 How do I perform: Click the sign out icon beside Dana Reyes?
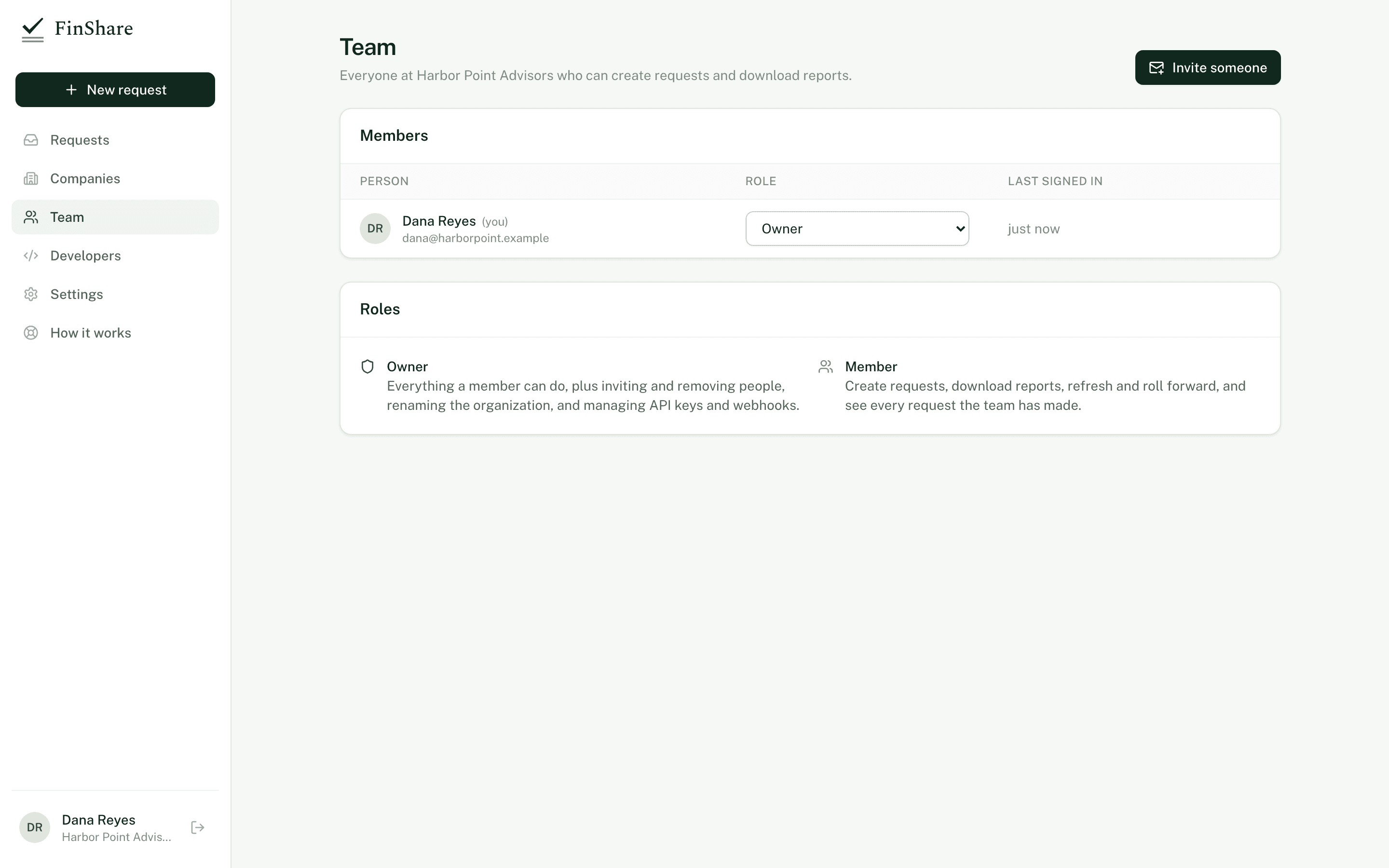coord(197,827)
